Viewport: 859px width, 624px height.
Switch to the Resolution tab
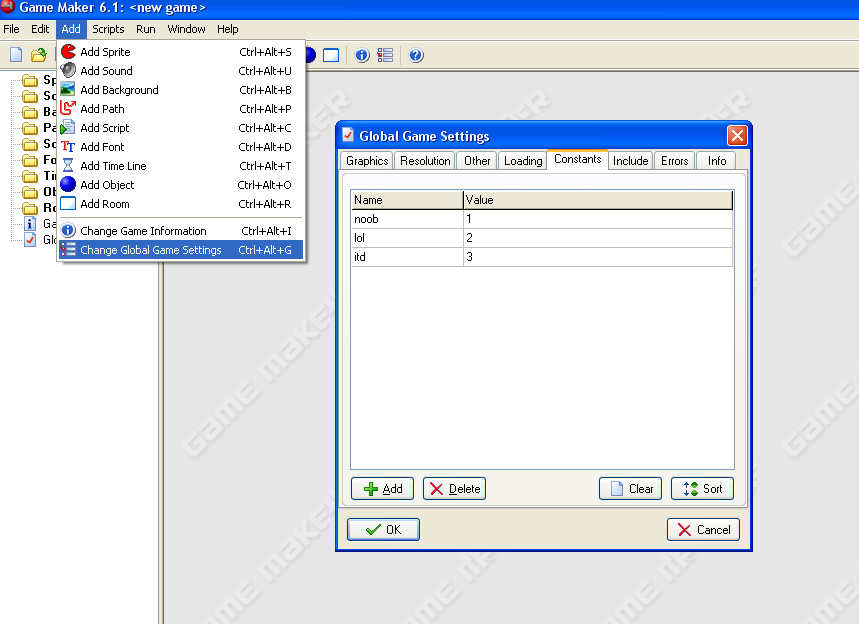pyautogui.click(x=425, y=161)
